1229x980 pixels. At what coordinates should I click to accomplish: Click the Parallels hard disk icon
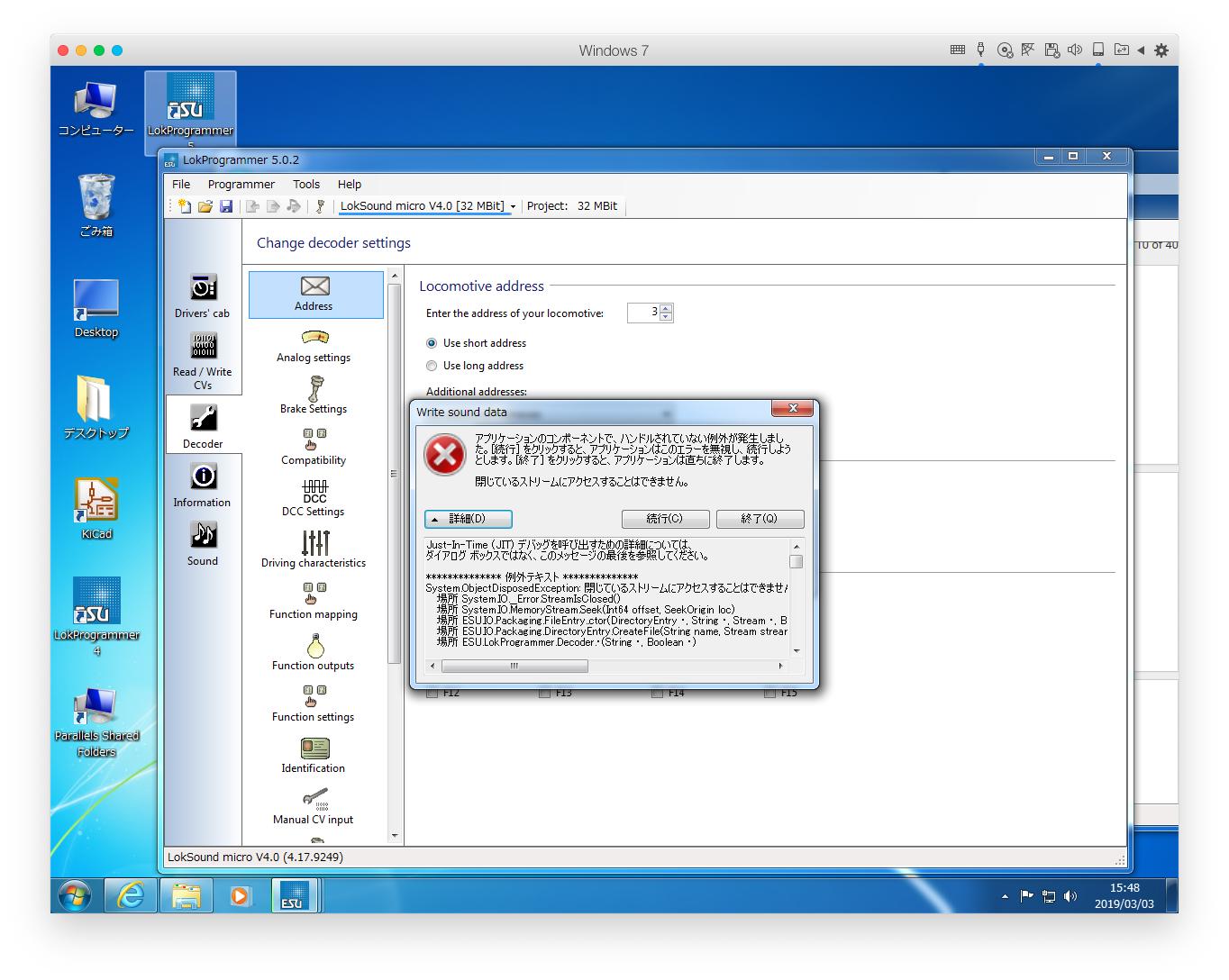[1098, 50]
